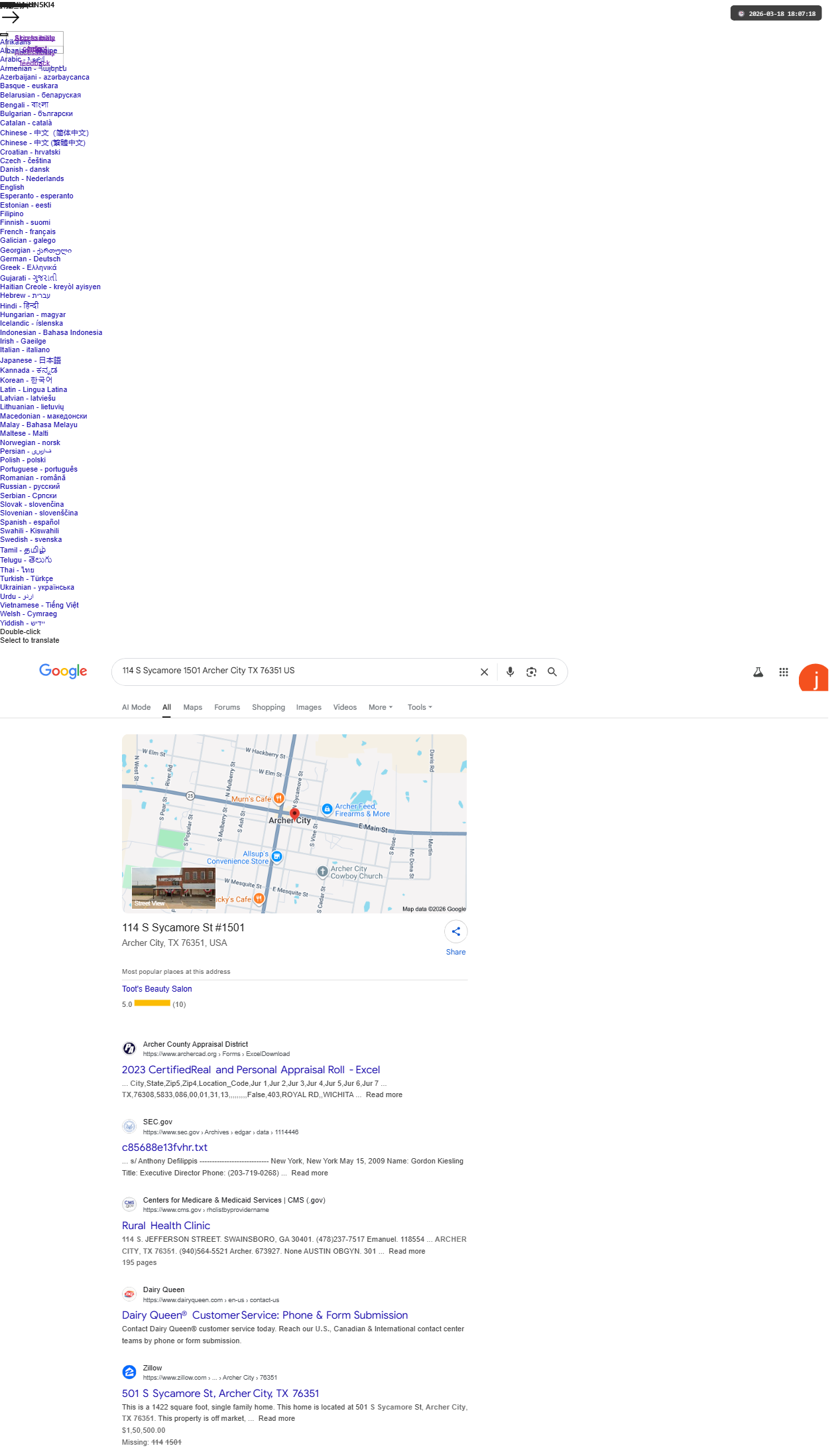The height and width of the screenshot is (1456, 838).
Task: Switch to the Images tab
Action: pyautogui.click(x=309, y=707)
